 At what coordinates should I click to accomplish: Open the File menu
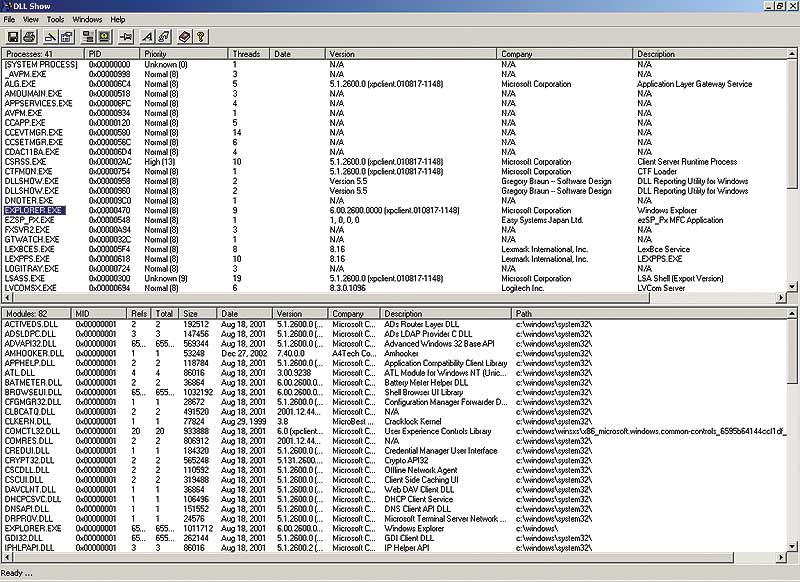(x=9, y=19)
